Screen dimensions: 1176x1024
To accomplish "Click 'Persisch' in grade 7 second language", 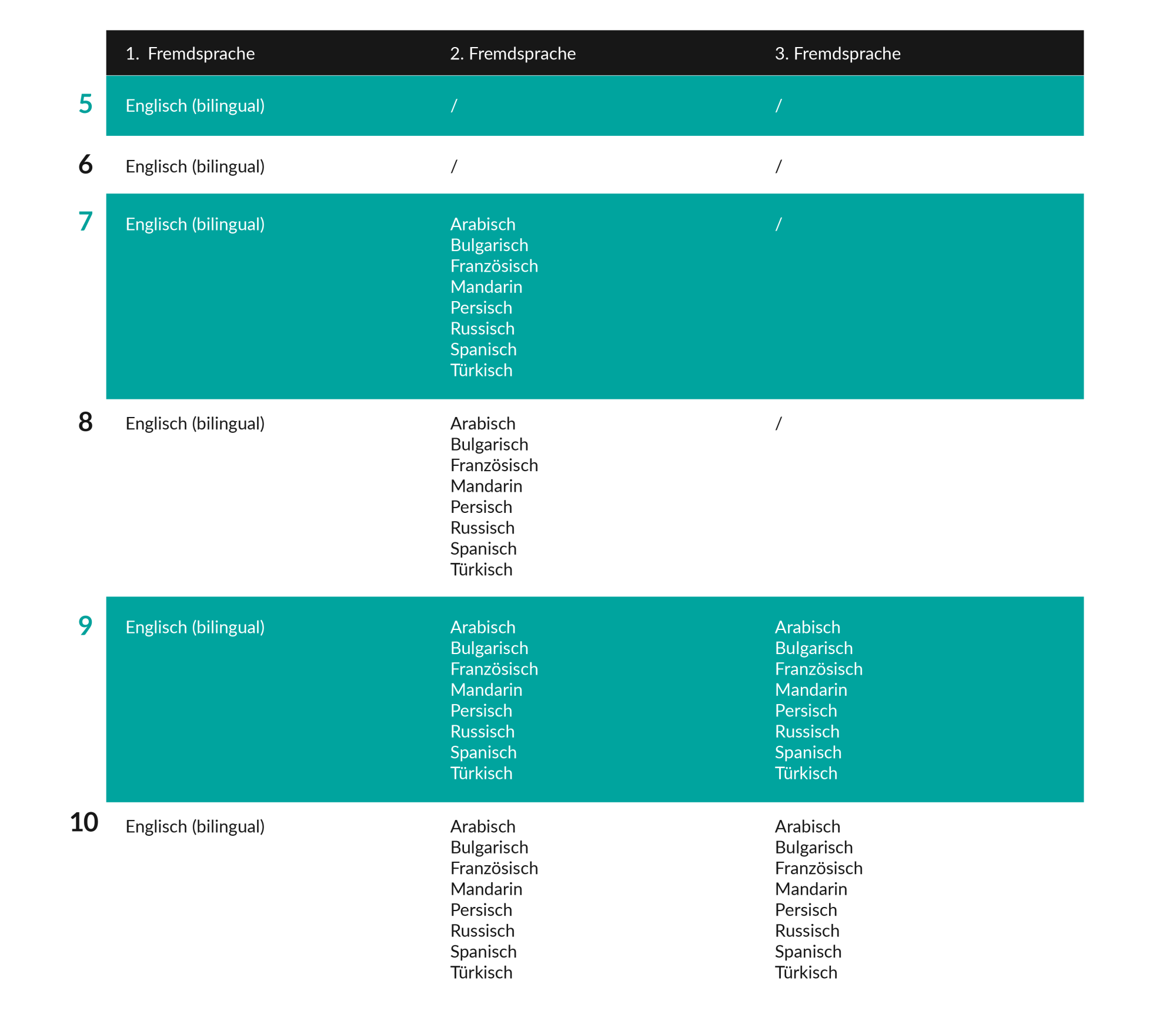I will 481,308.
